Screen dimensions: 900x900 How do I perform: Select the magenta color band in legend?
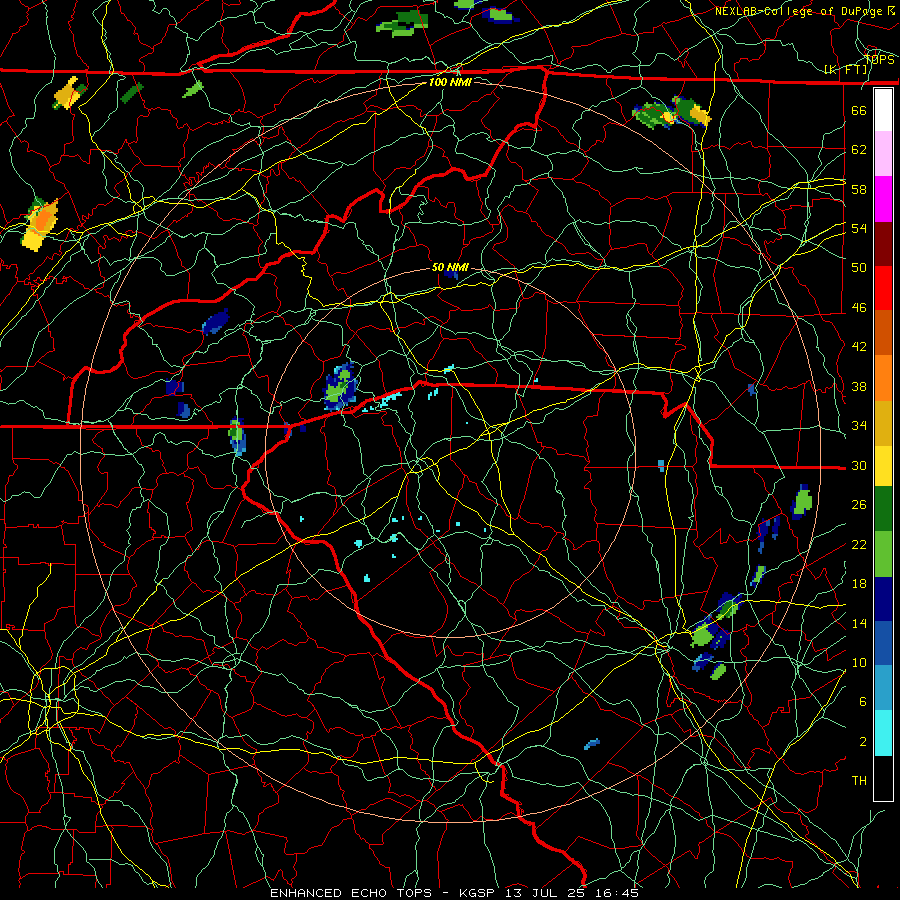point(883,199)
